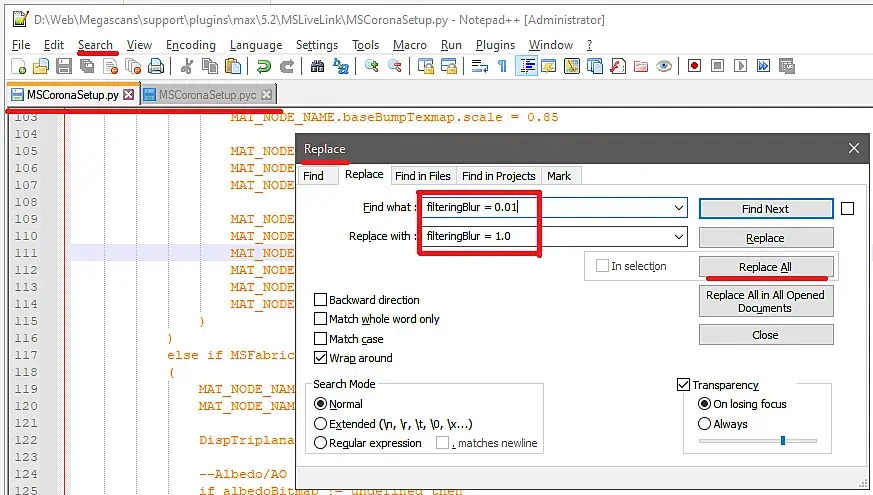Click the Open file folder icon

click(x=41, y=66)
